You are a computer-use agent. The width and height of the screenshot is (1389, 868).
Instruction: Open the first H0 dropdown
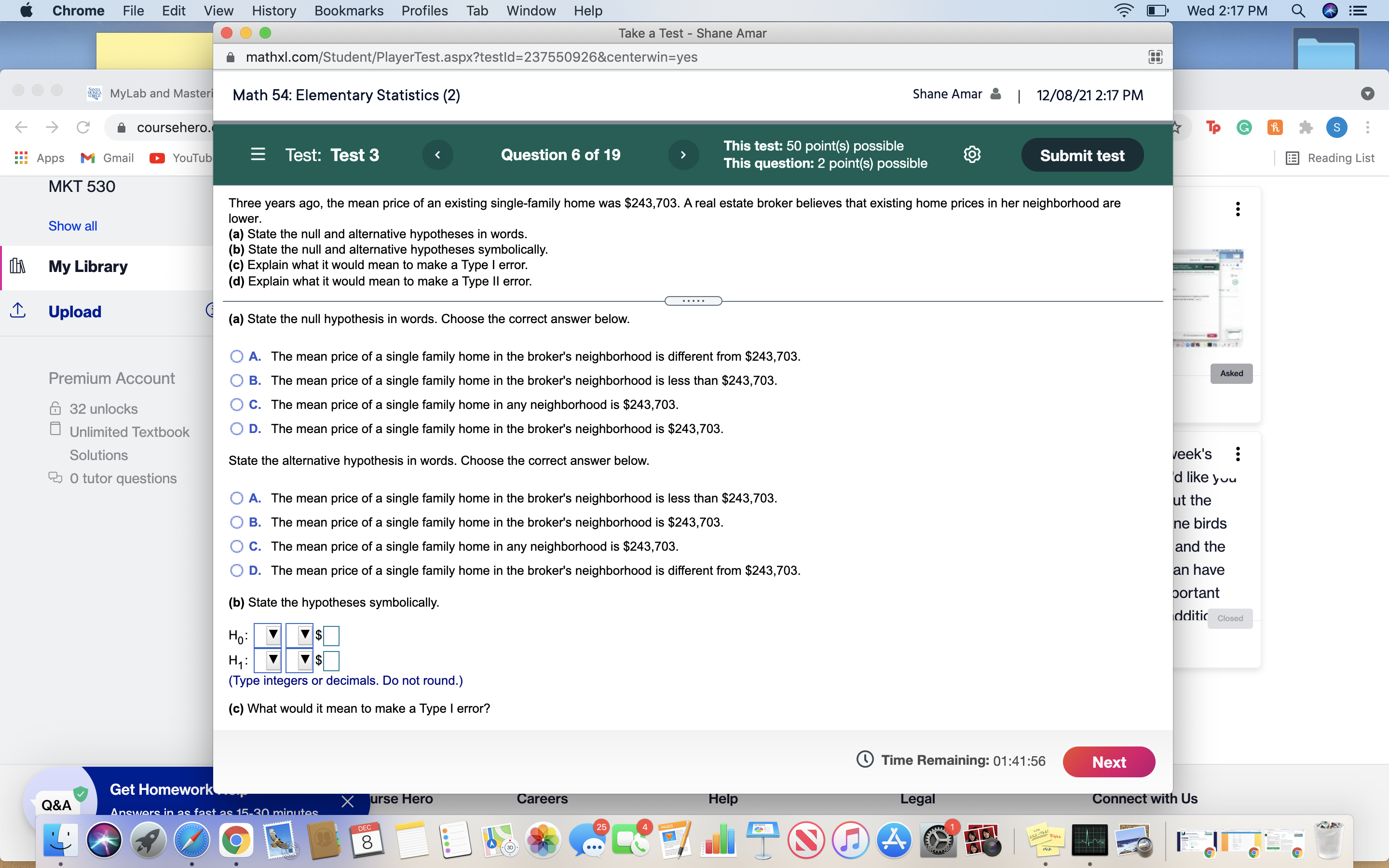268,635
